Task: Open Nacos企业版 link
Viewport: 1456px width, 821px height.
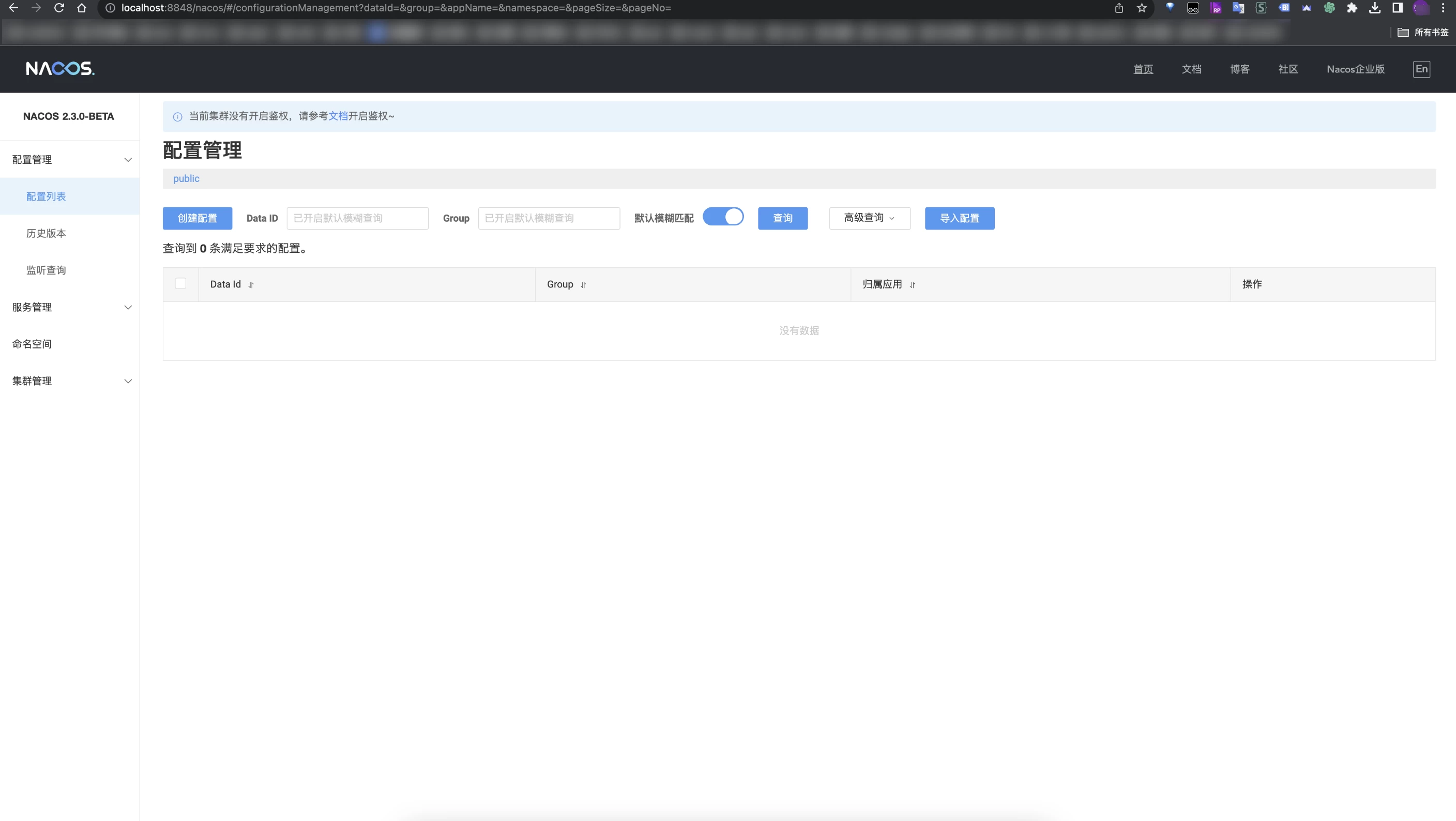Action: pyautogui.click(x=1355, y=69)
